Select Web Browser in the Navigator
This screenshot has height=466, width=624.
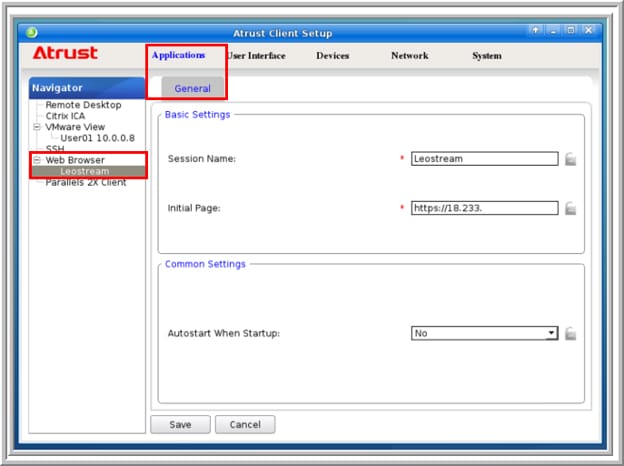(75, 160)
